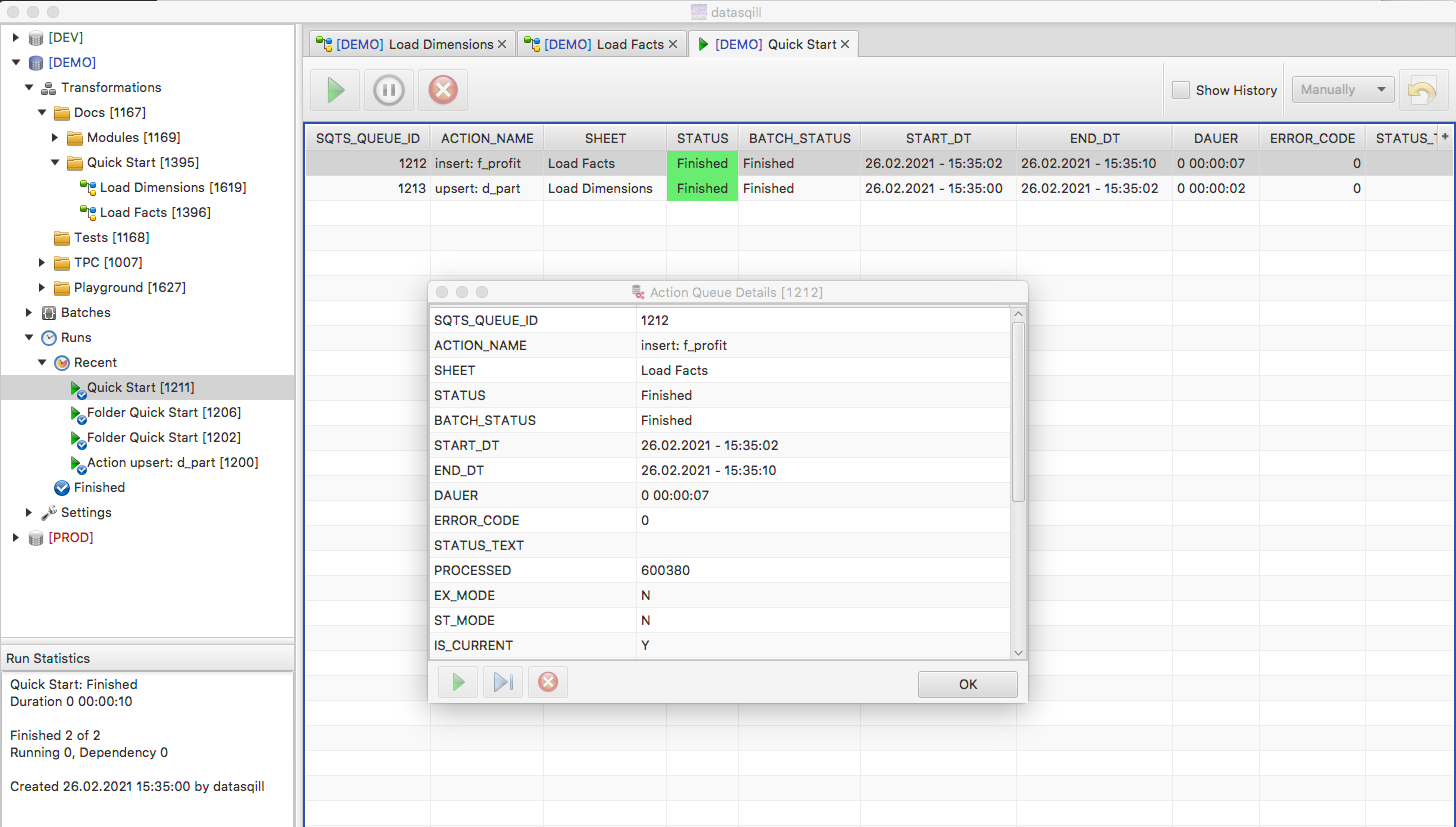Click the IS_CURRENT value Y in dialog

click(x=645, y=645)
